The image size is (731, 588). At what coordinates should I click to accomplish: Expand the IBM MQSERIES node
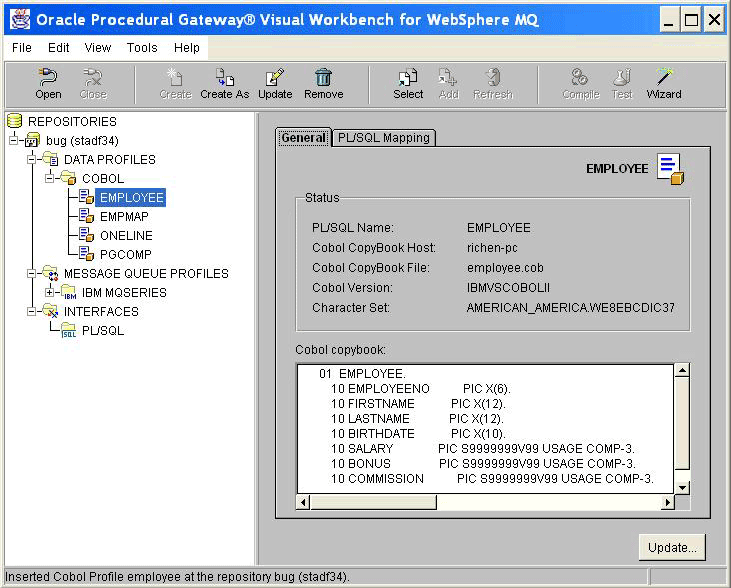[51, 292]
